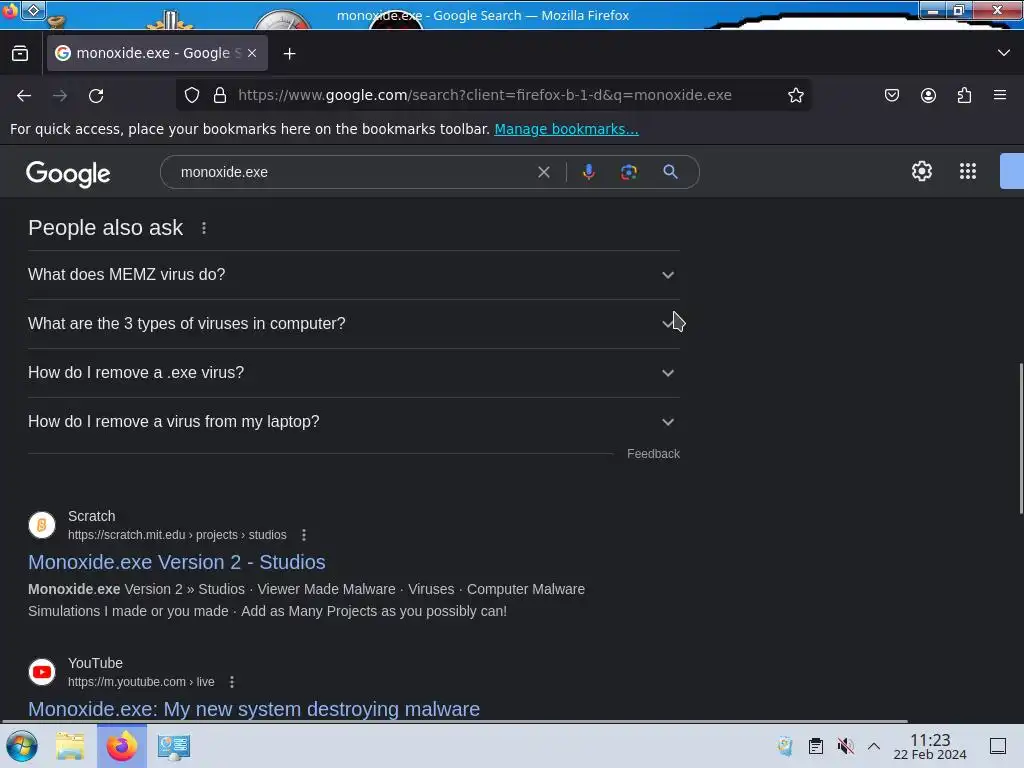This screenshot has width=1024, height=768.
Task: Open the Windows Start button
Action: (x=22, y=746)
